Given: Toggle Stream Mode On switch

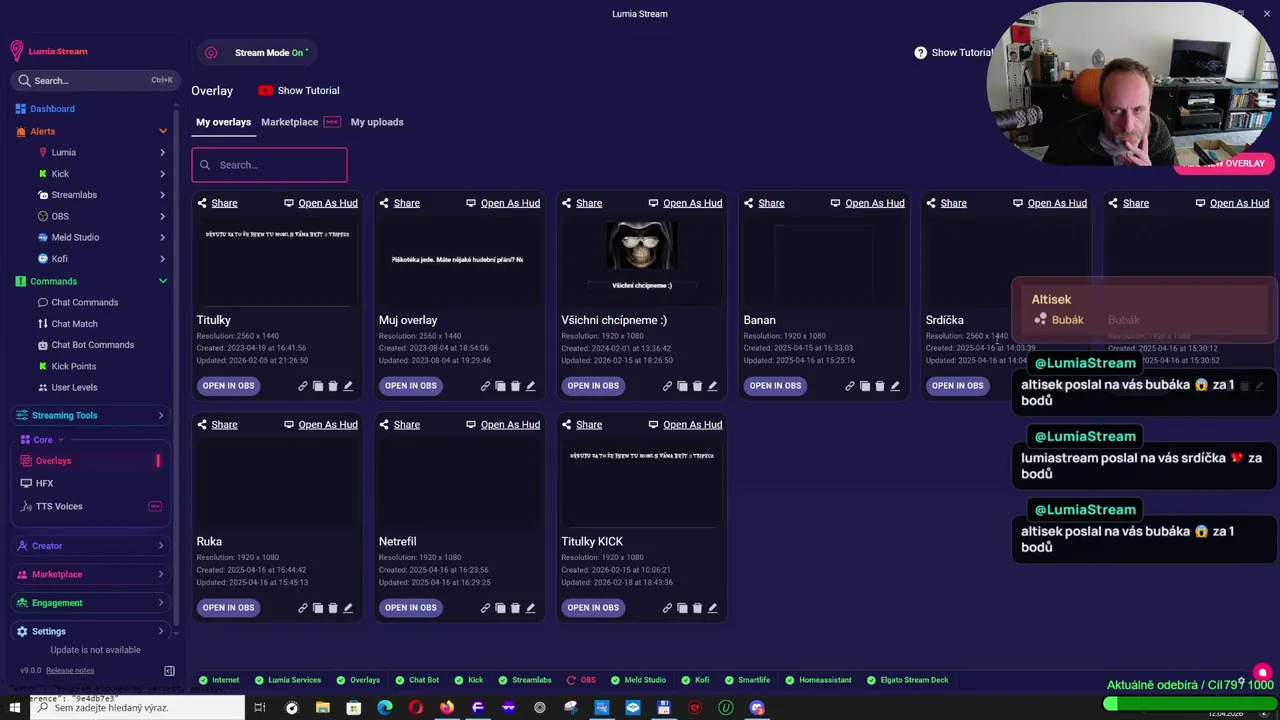Looking at the screenshot, I should [258, 53].
